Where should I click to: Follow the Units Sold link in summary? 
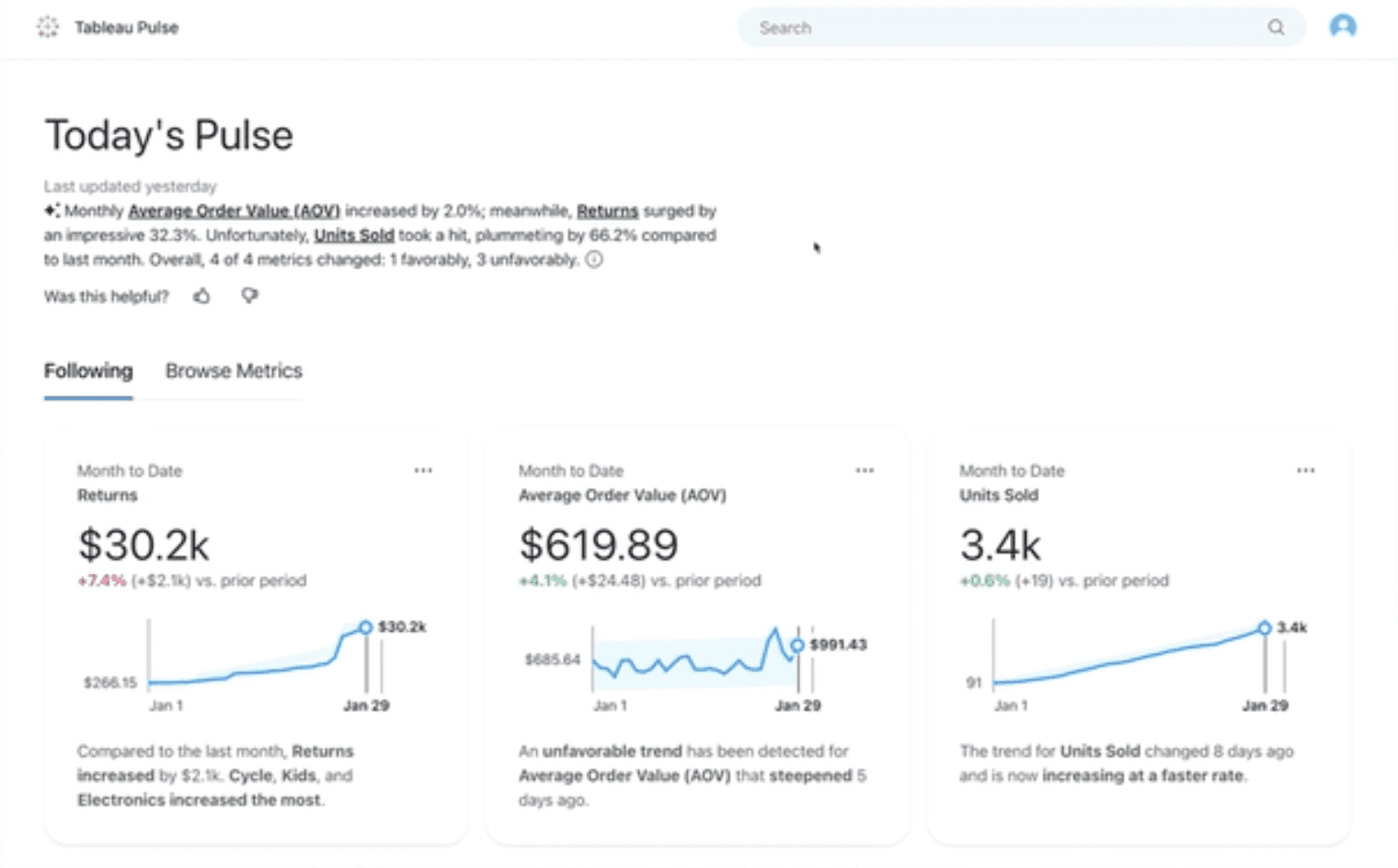[354, 235]
